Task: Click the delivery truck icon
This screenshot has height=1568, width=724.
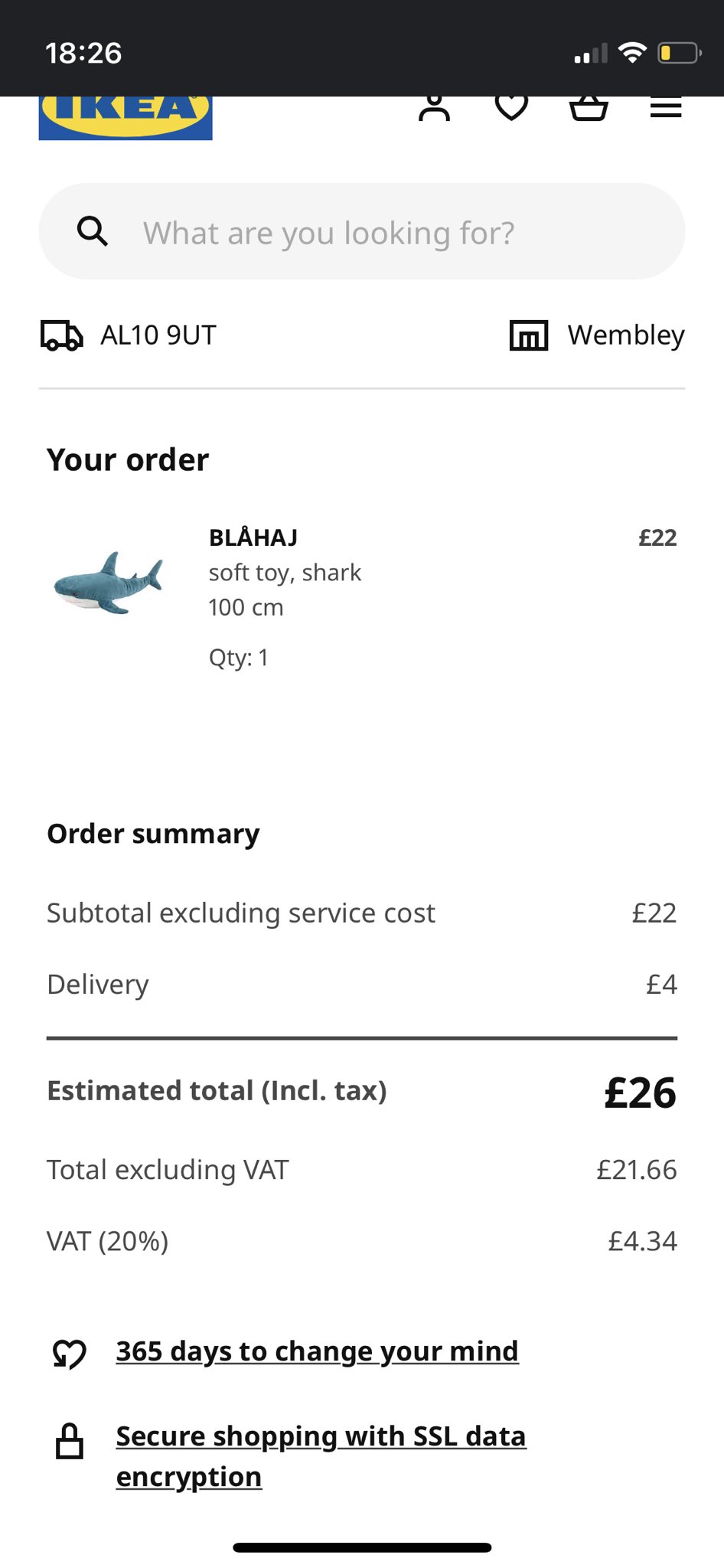Action: (x=61, y=335)
